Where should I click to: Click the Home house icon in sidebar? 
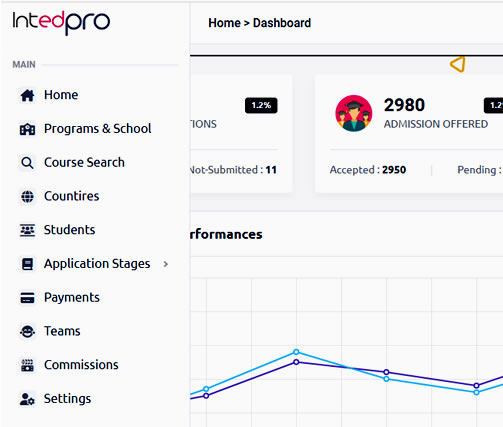pyautogui.click(x=27, y=95)
